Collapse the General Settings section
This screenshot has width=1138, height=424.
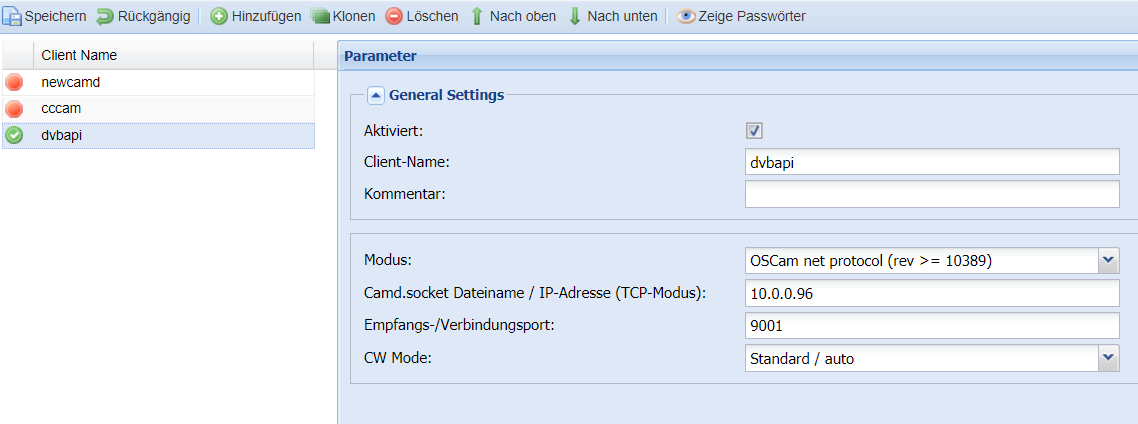pos(375,95)
